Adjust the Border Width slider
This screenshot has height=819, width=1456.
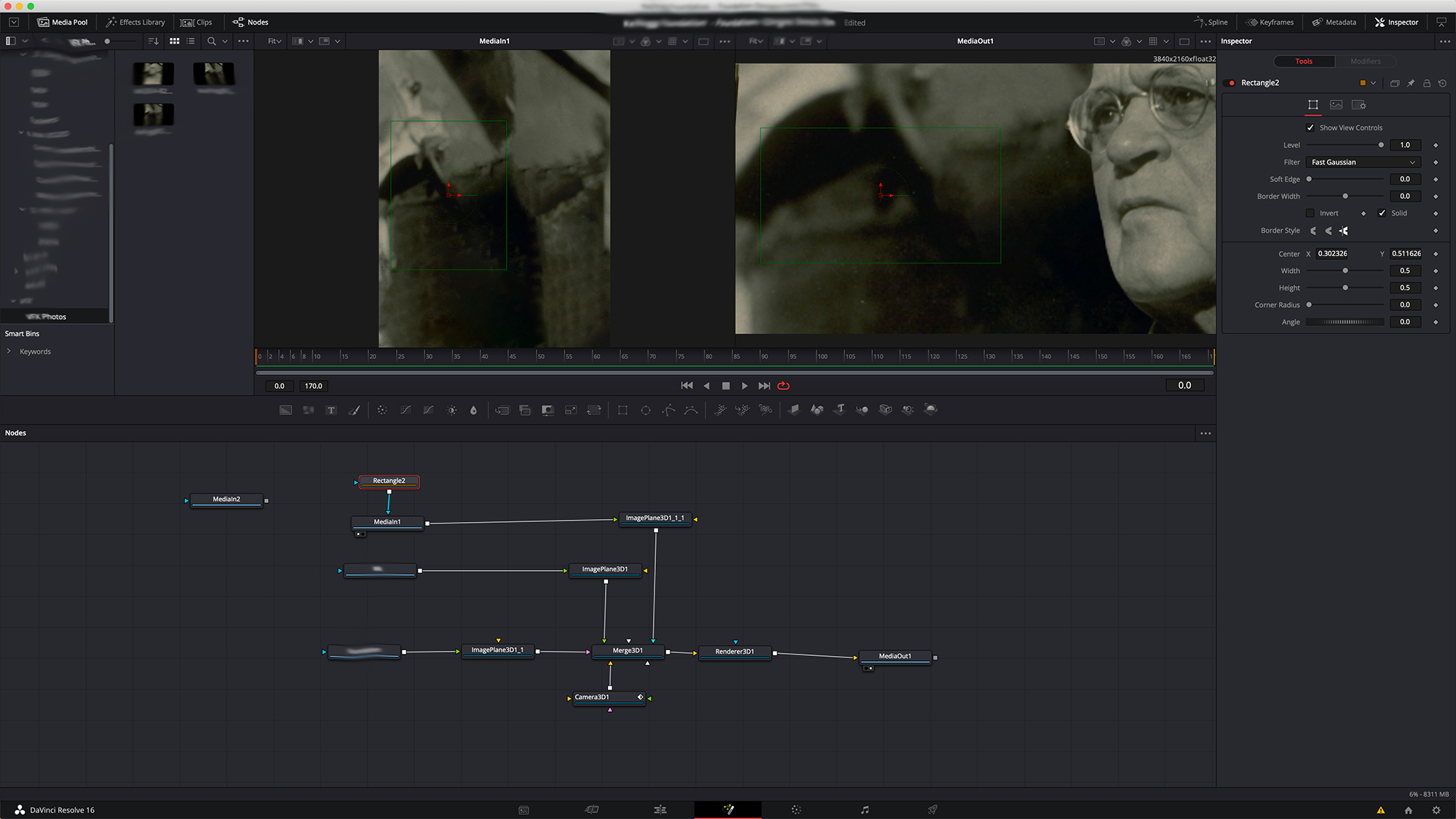pos(1345,197)
